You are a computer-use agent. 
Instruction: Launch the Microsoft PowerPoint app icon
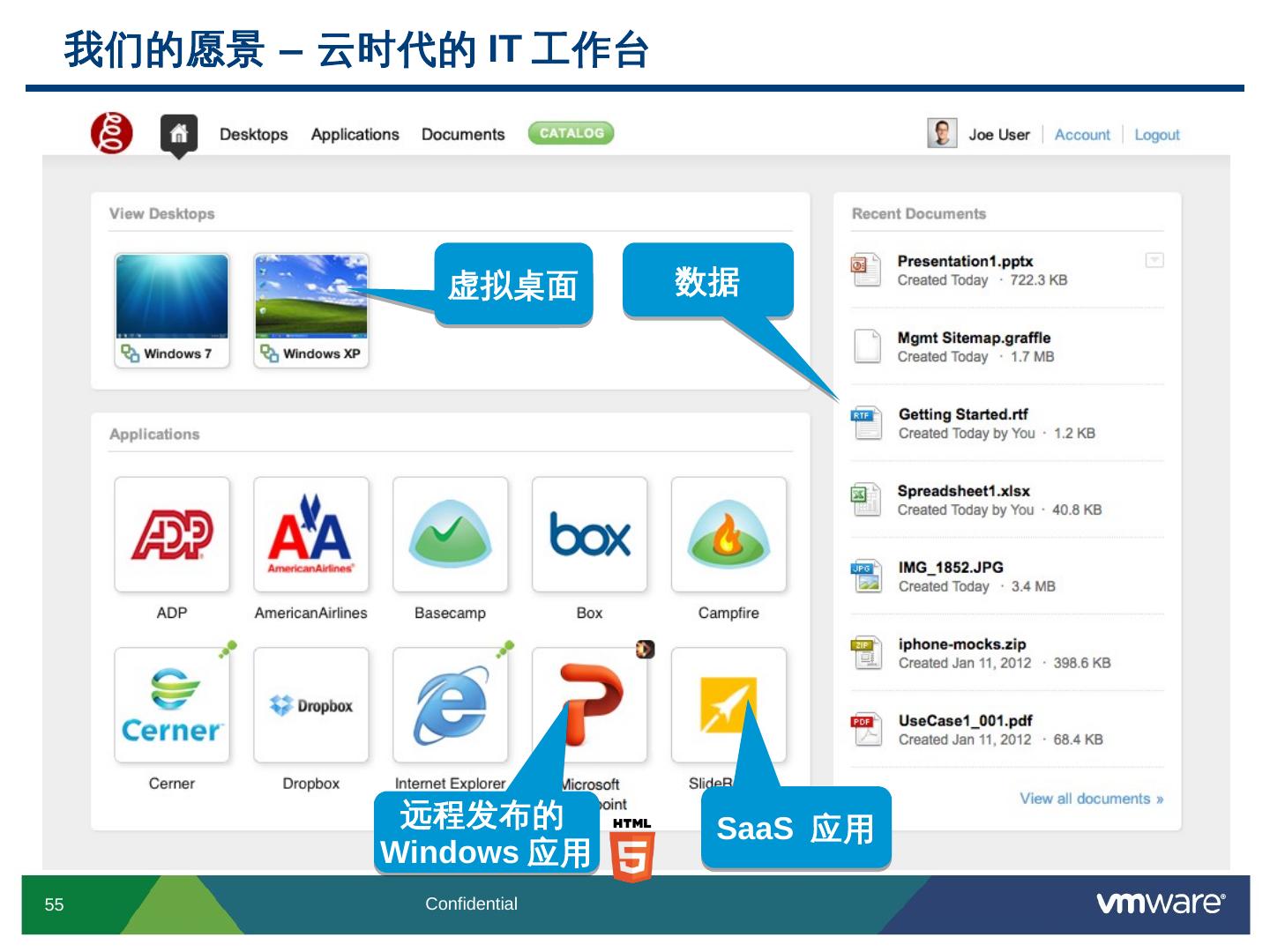(590, 705)
